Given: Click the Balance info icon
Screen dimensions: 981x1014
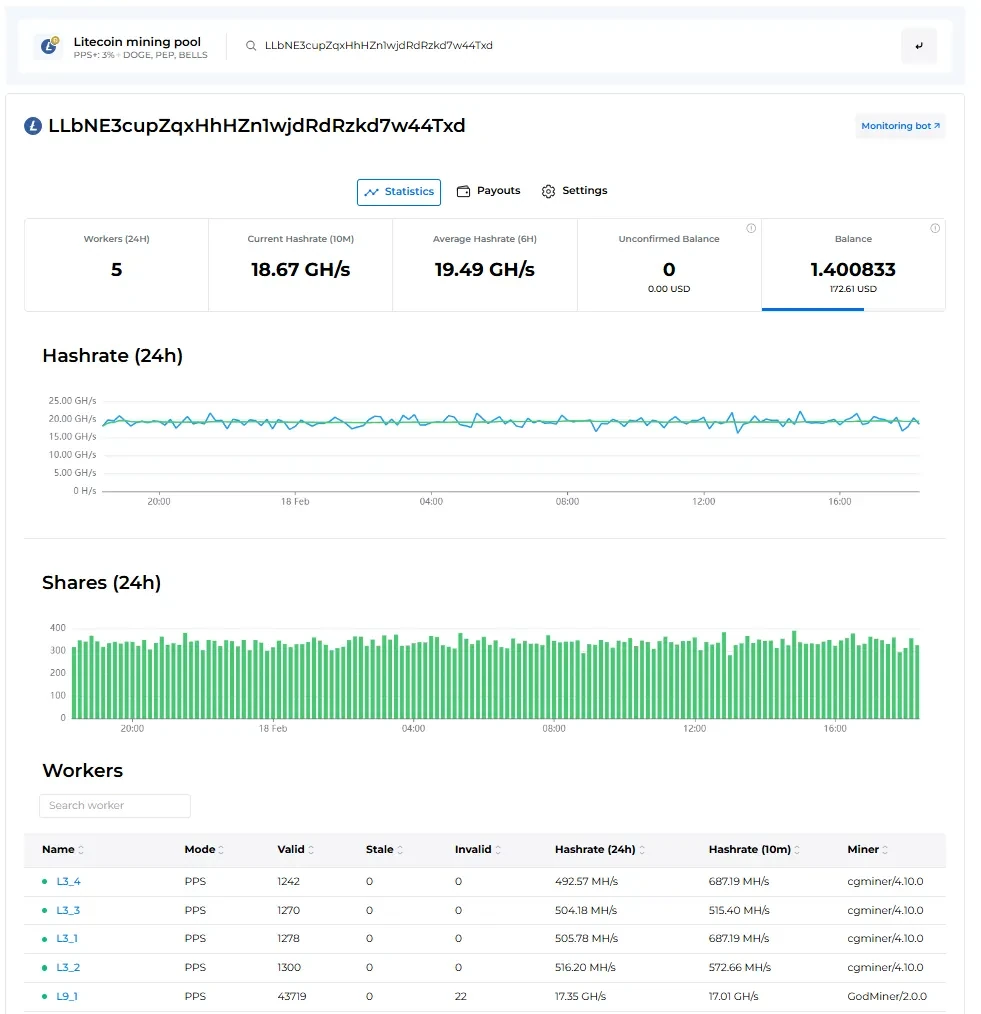Looking at the screenshot, I should [935, 228].
